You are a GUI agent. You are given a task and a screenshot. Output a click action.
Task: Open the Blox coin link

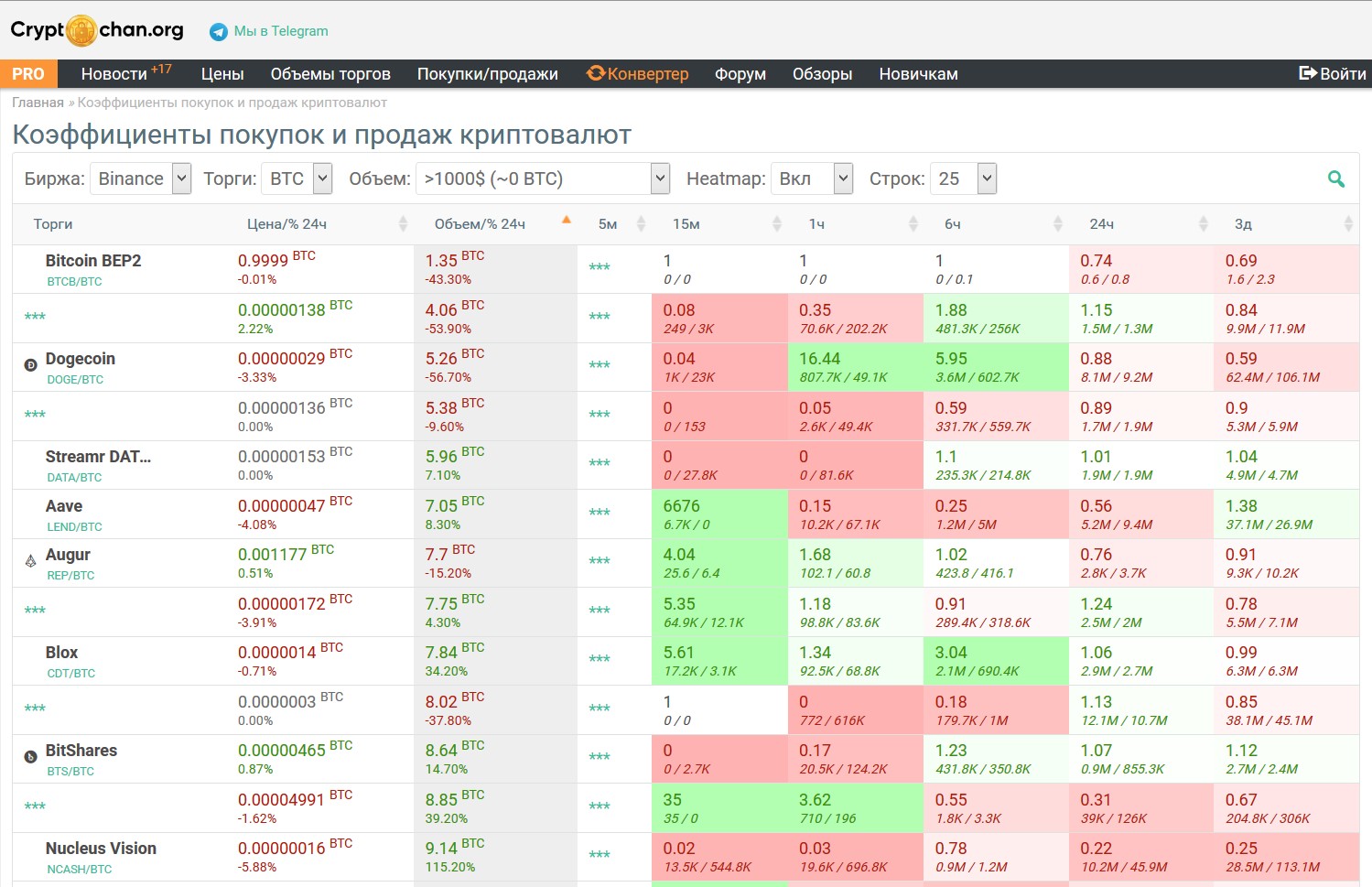(x=61, y=653)
